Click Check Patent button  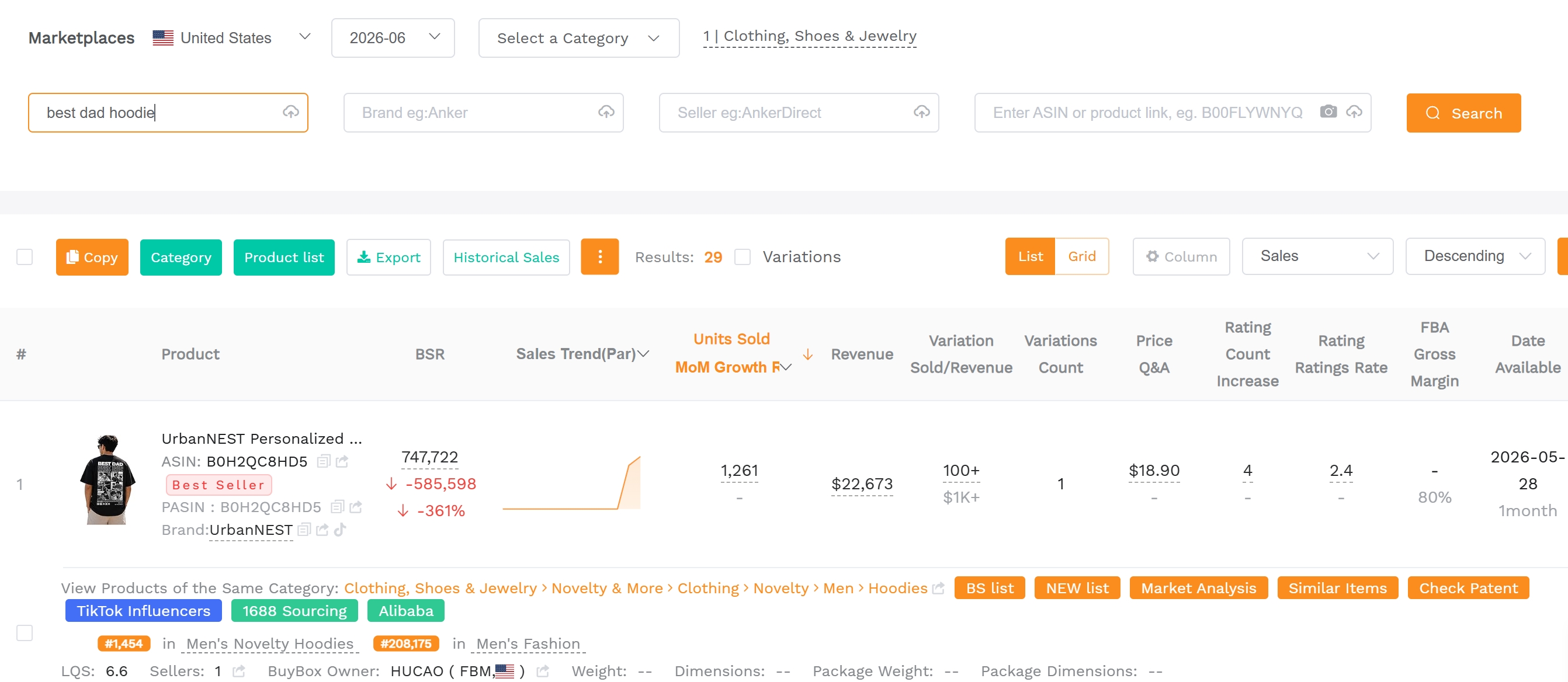point(1468,588)
